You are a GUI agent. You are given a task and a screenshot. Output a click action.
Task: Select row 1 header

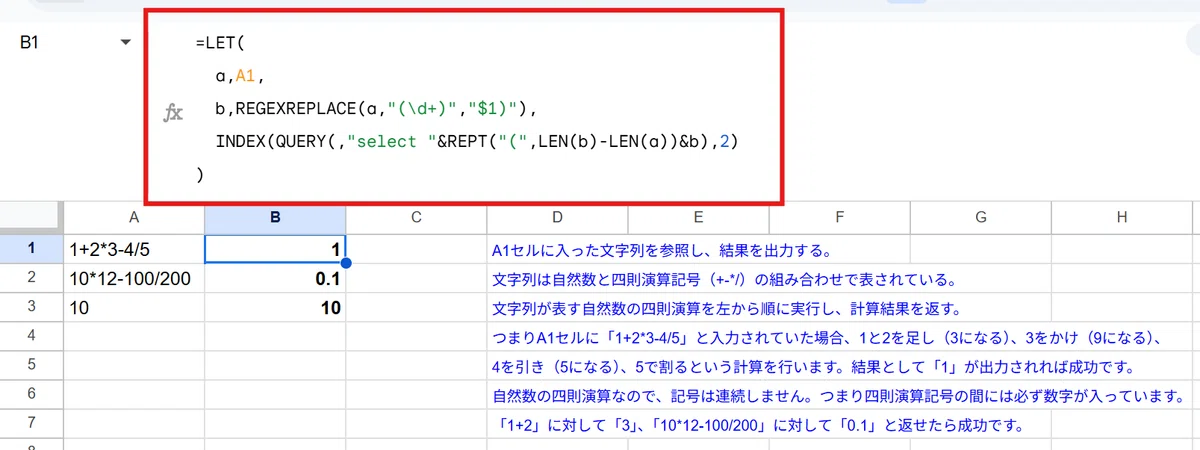tap(31, 249)
